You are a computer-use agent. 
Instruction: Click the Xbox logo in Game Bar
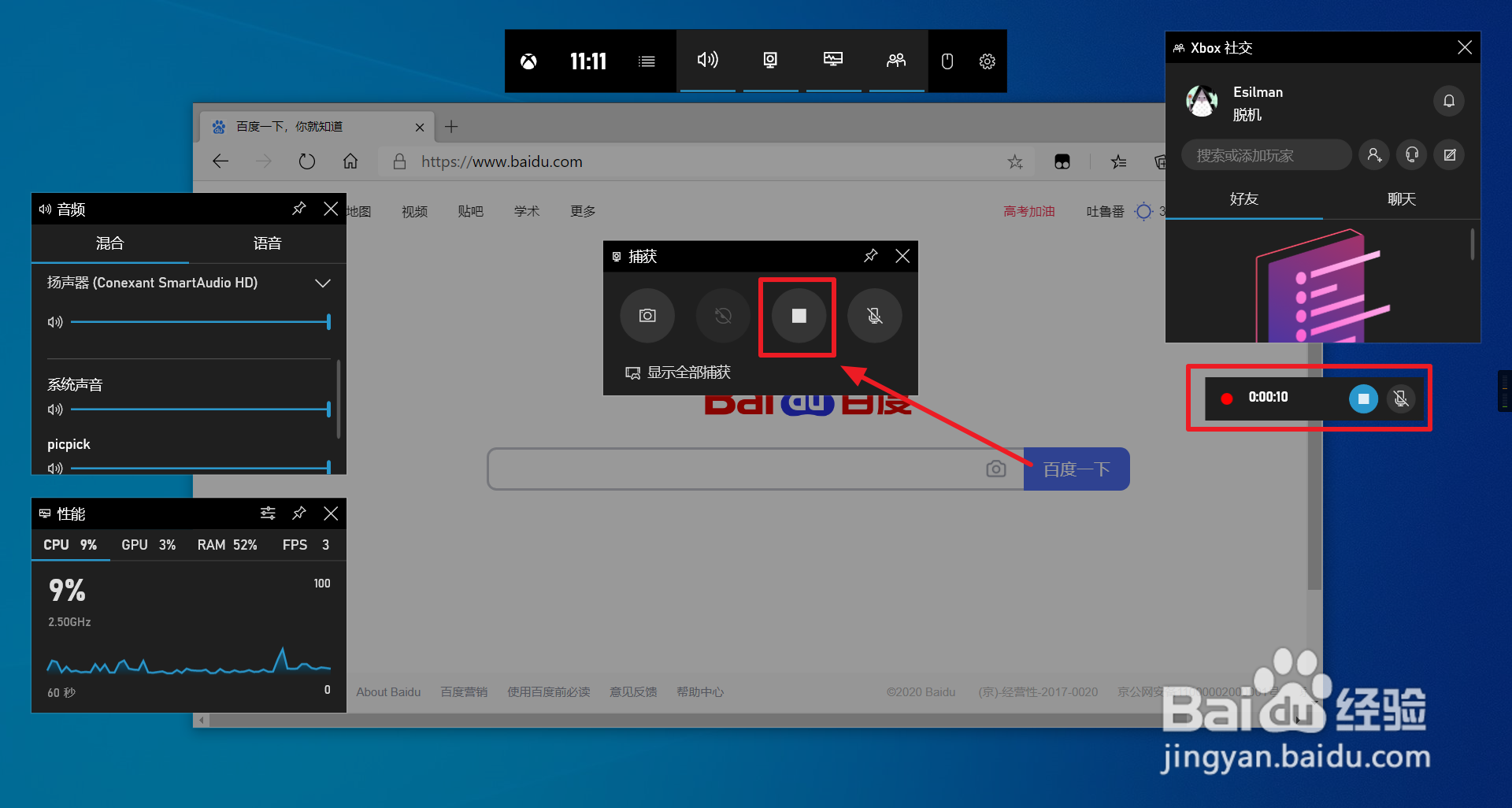[528, 61]
